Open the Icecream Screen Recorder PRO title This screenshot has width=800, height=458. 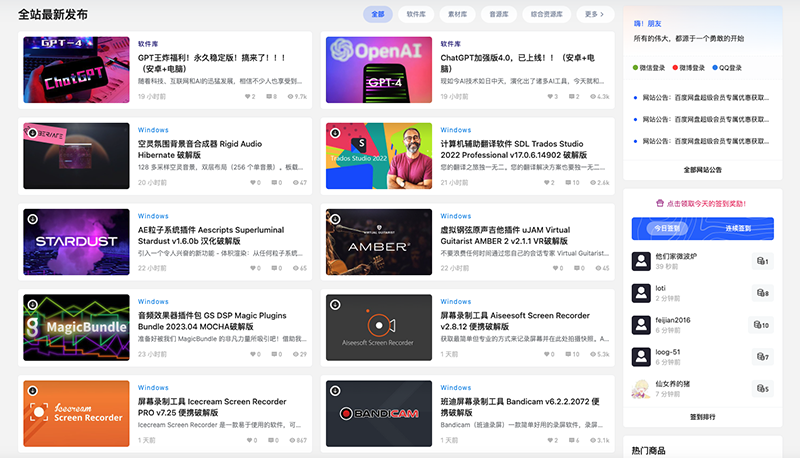[x=212, y=407]
